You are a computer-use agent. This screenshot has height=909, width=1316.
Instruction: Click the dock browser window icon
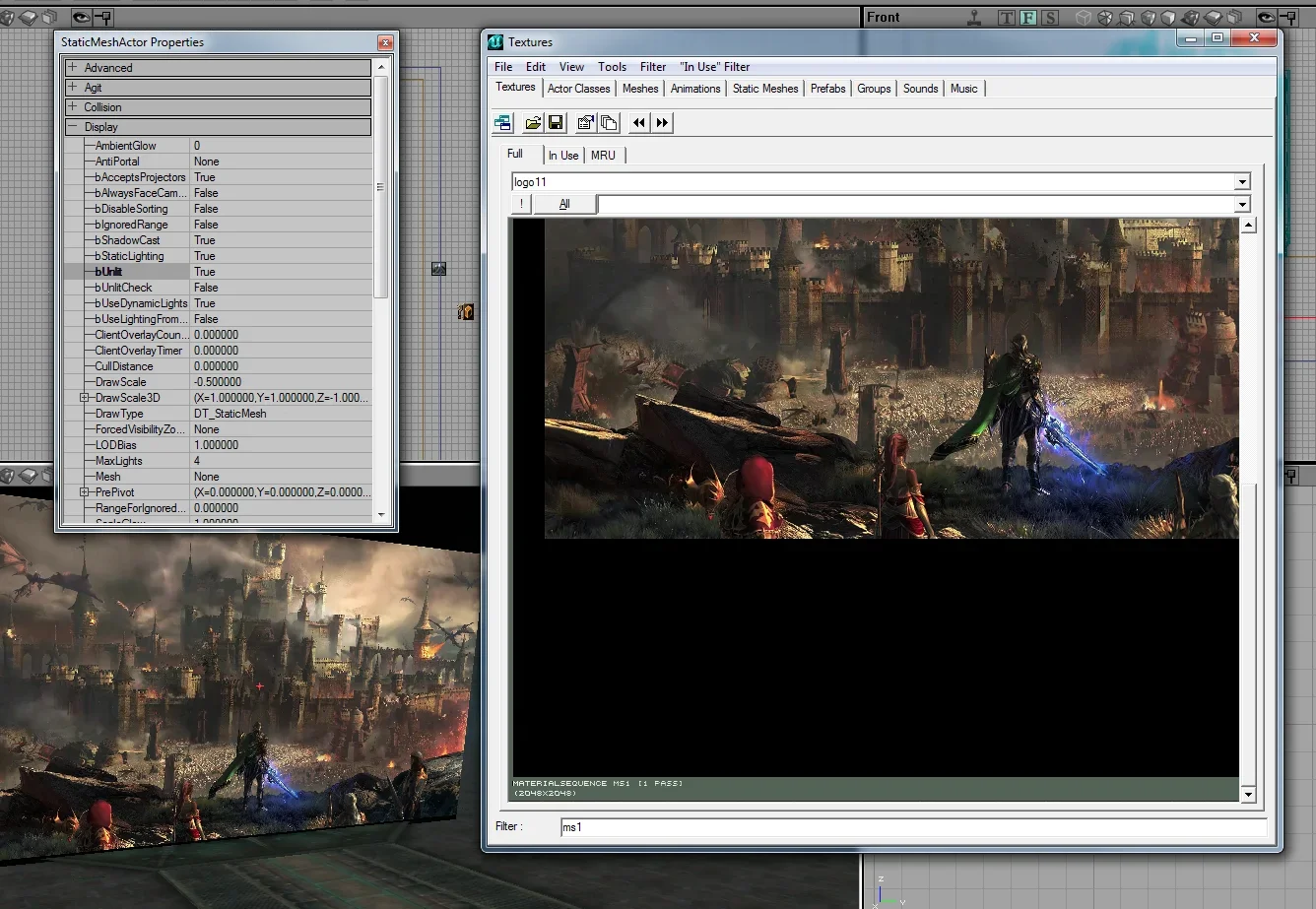coord(503,123)
